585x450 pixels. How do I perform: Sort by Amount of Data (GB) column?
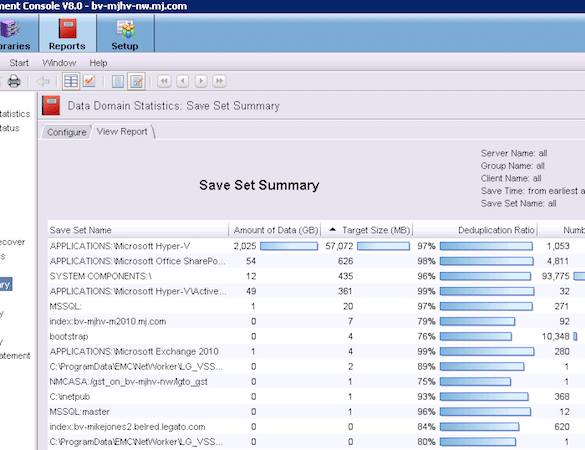[x=275, y=230]
